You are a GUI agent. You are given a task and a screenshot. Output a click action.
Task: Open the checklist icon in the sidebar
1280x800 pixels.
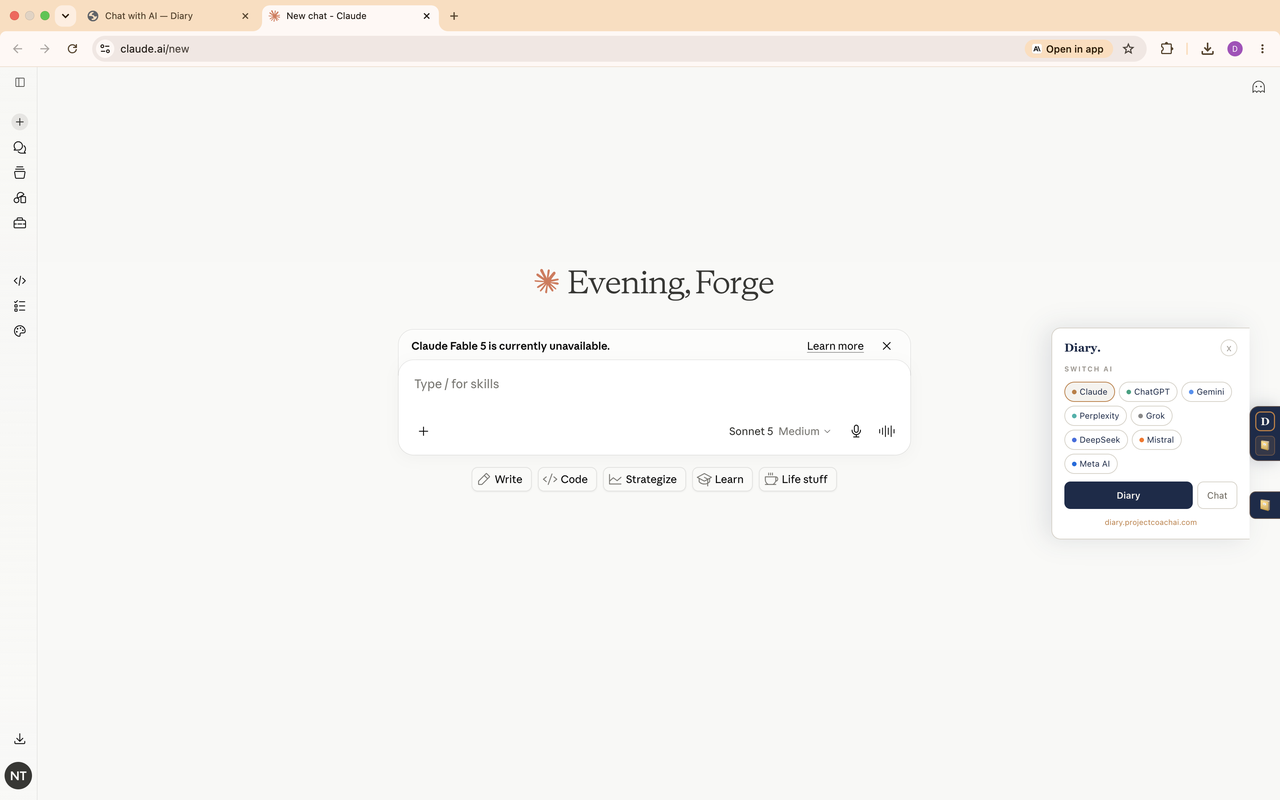[x=19, y=306]
